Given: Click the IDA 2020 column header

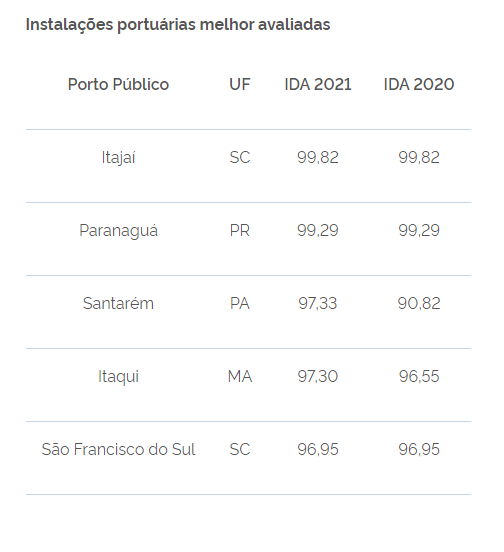Looking at the screenshot, I should pyautogui.click(x=419, y=84).
